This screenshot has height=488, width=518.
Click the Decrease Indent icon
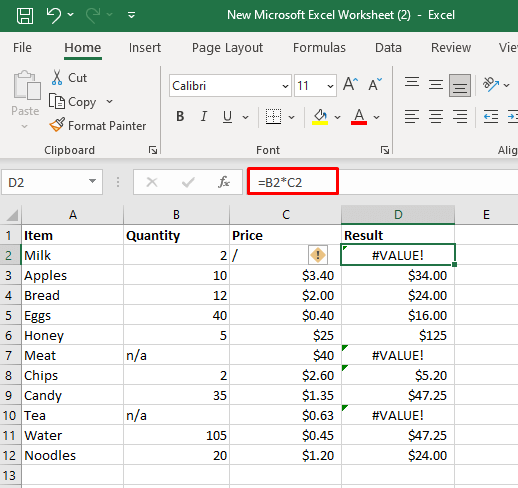[x=491, y=117]
